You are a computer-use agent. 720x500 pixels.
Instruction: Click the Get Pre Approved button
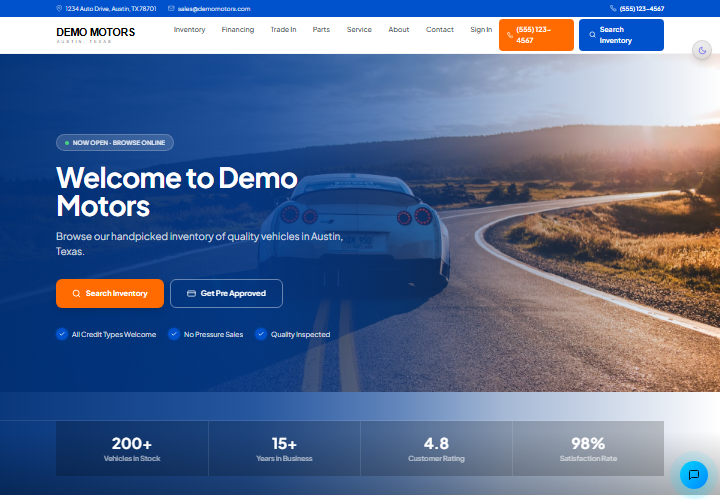[226, 293]
